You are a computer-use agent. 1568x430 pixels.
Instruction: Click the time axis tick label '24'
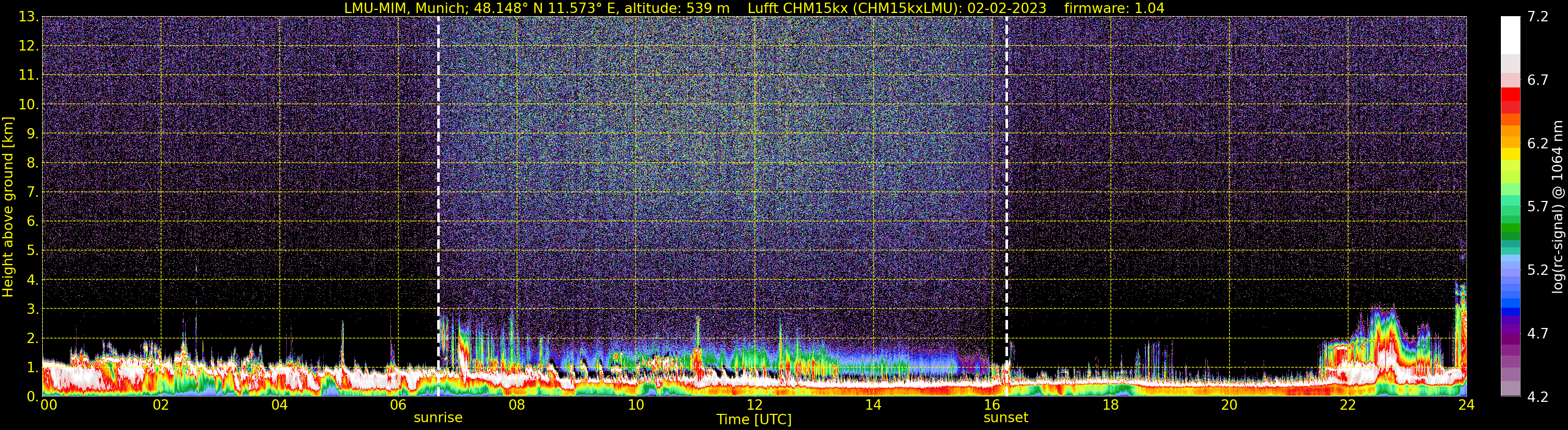coord(1467,405)
